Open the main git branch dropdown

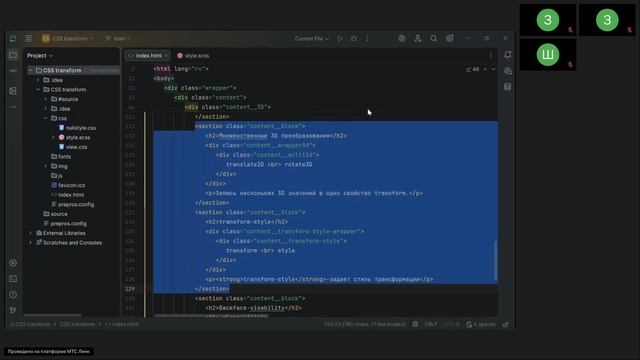click(x=118, y=38)
